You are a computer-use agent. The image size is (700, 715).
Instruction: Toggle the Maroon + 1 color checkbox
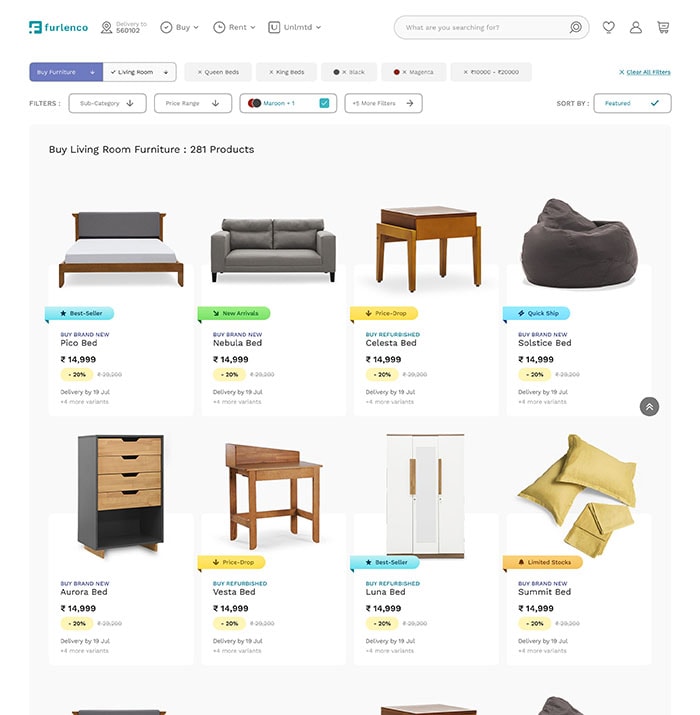point(324,104)
